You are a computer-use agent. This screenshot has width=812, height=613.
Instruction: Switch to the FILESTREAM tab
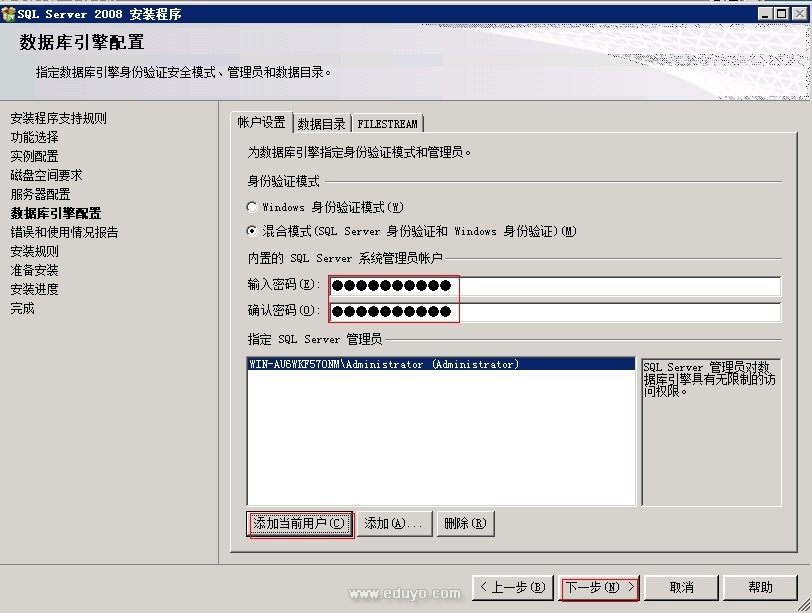coord(387,124)
